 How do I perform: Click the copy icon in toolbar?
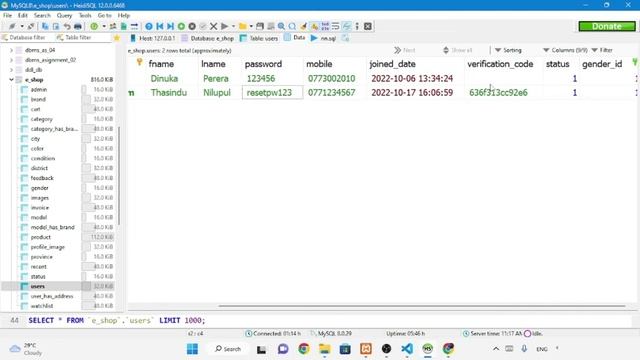click(x=45, y=27)
